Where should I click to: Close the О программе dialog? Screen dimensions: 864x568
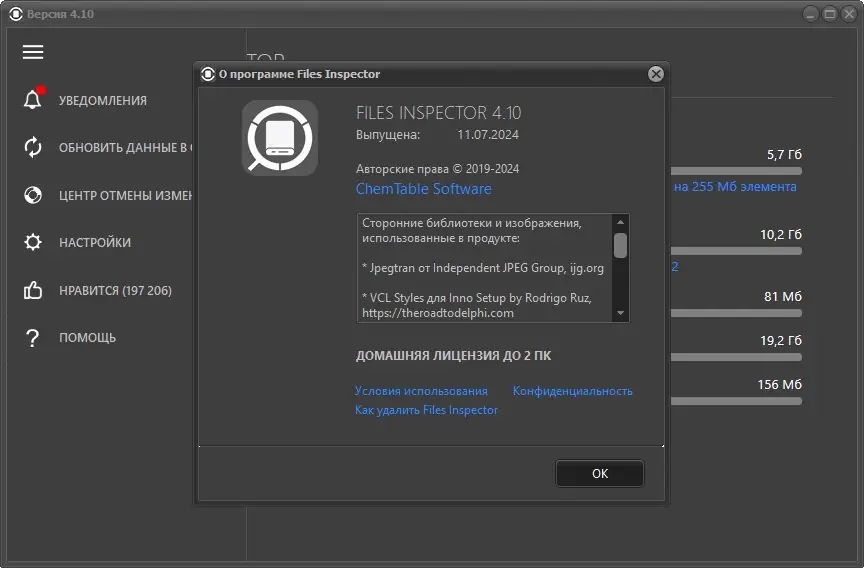(655, 74)
